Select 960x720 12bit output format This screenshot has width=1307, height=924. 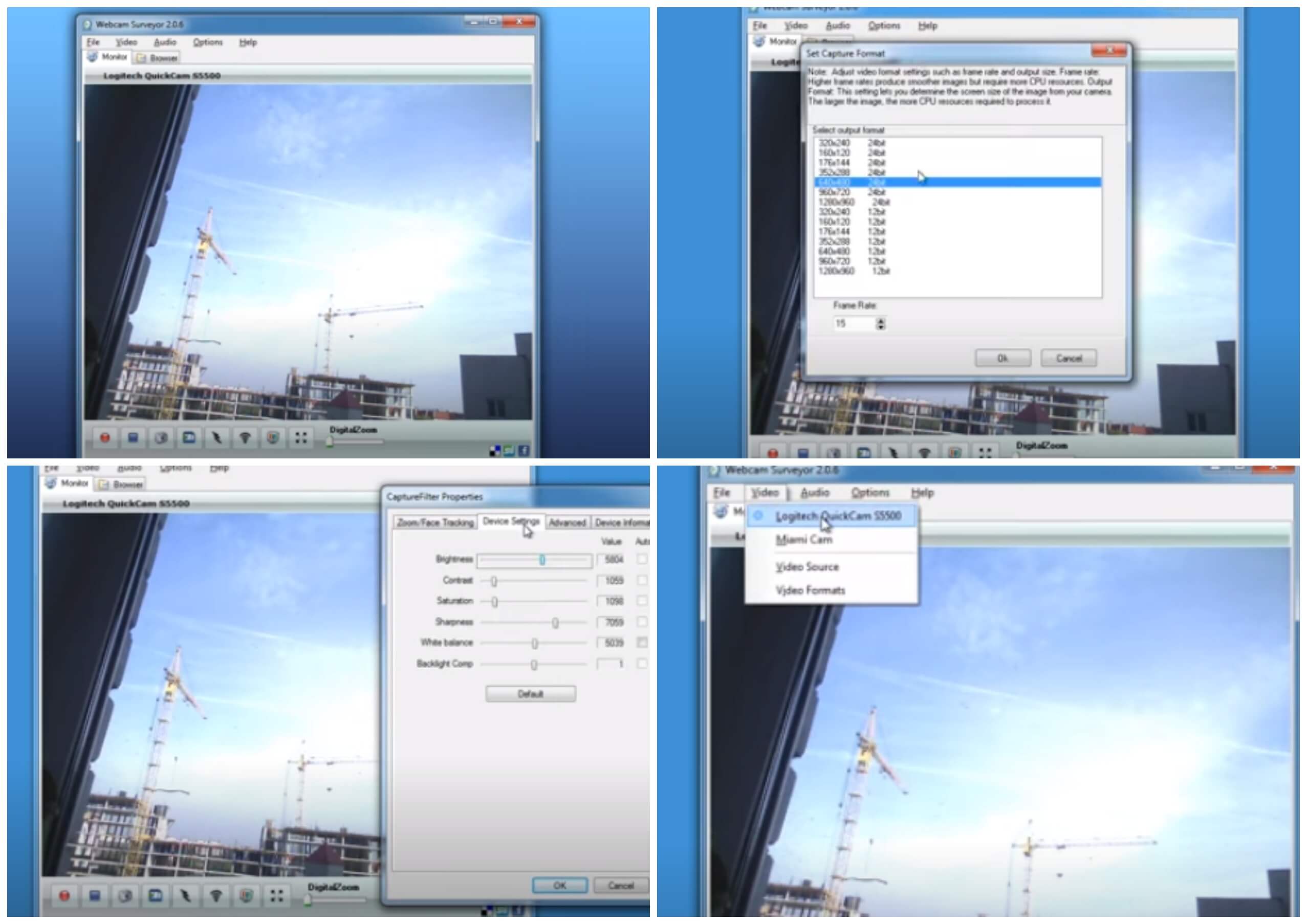957,261
